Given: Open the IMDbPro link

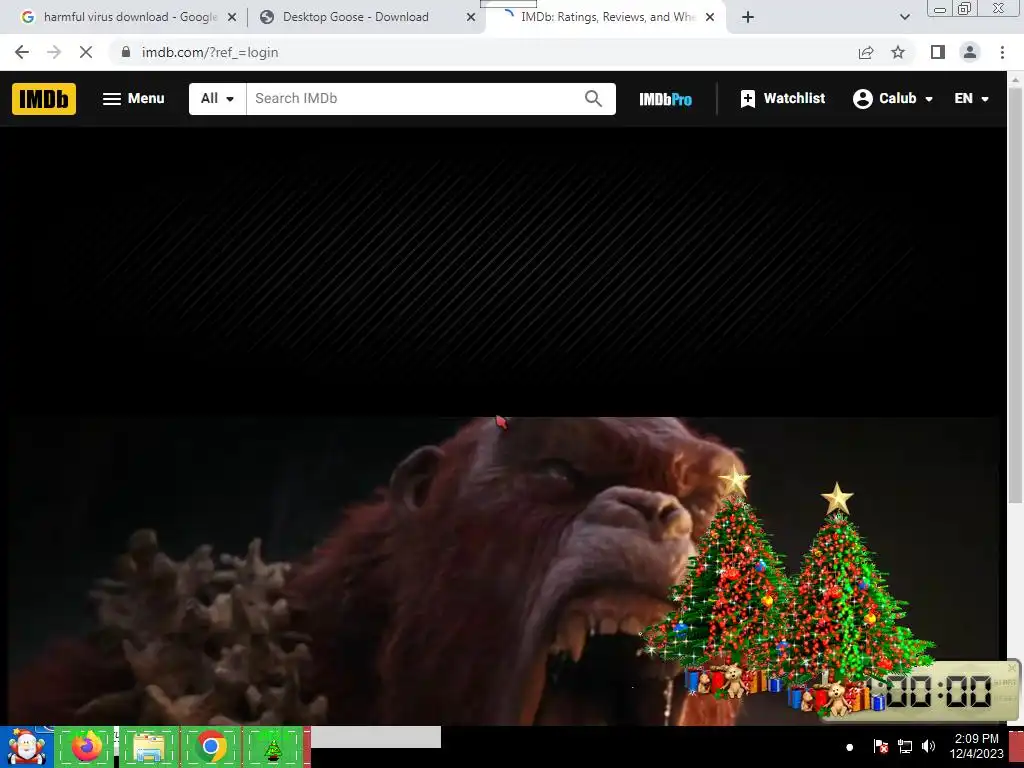Looking at the screenshot, I should click(665, 99).
